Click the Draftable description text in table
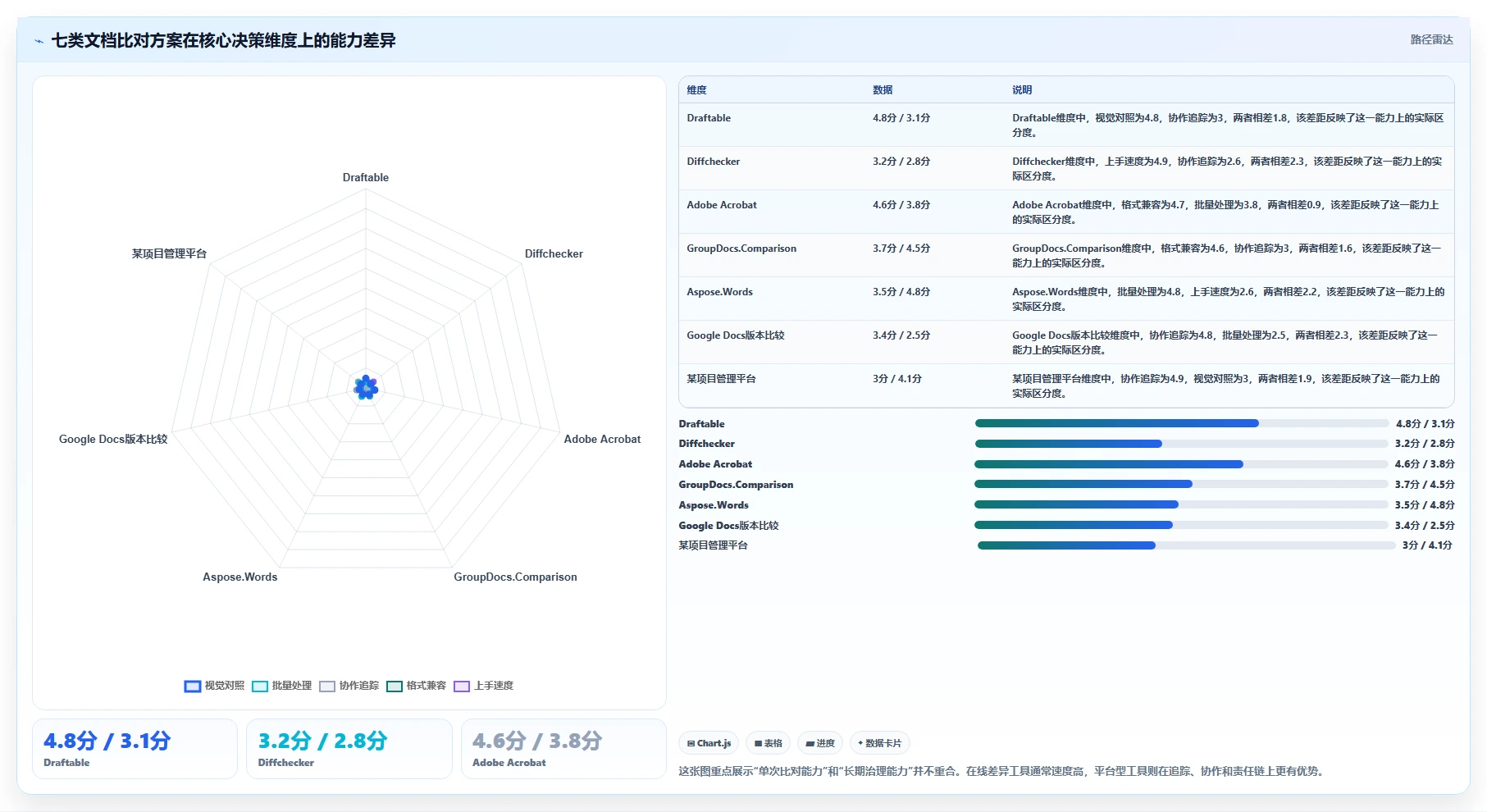Image resolution: width=1487 pixels, height=812 pixels. click(1228, 125)
